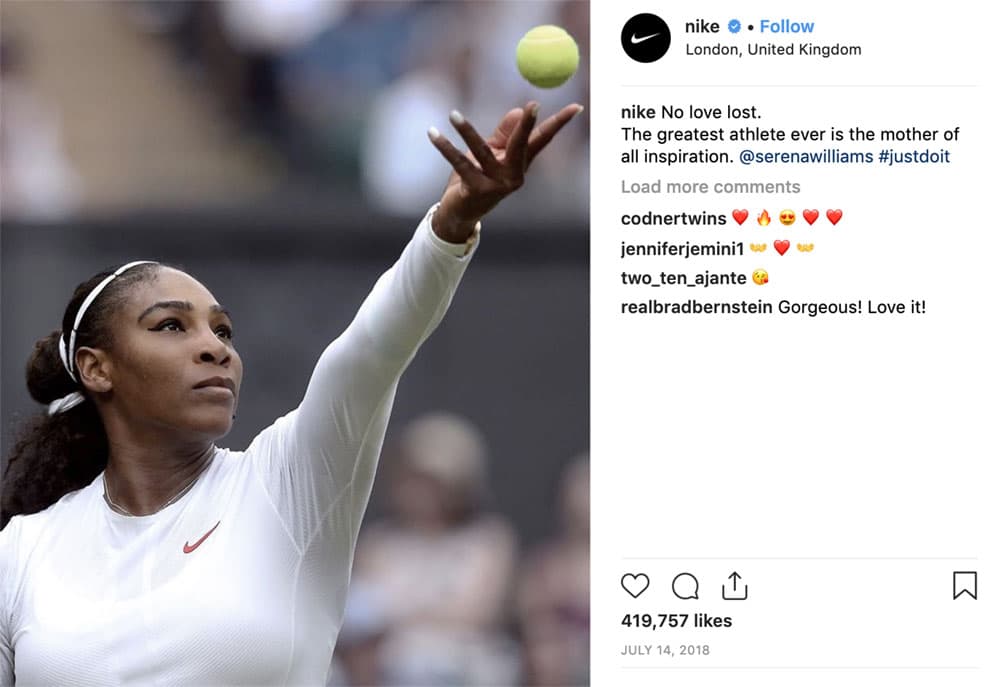
Task: Visit the codnertwins commenter profile
Action: pyautogui.click(x=673, y=219)
